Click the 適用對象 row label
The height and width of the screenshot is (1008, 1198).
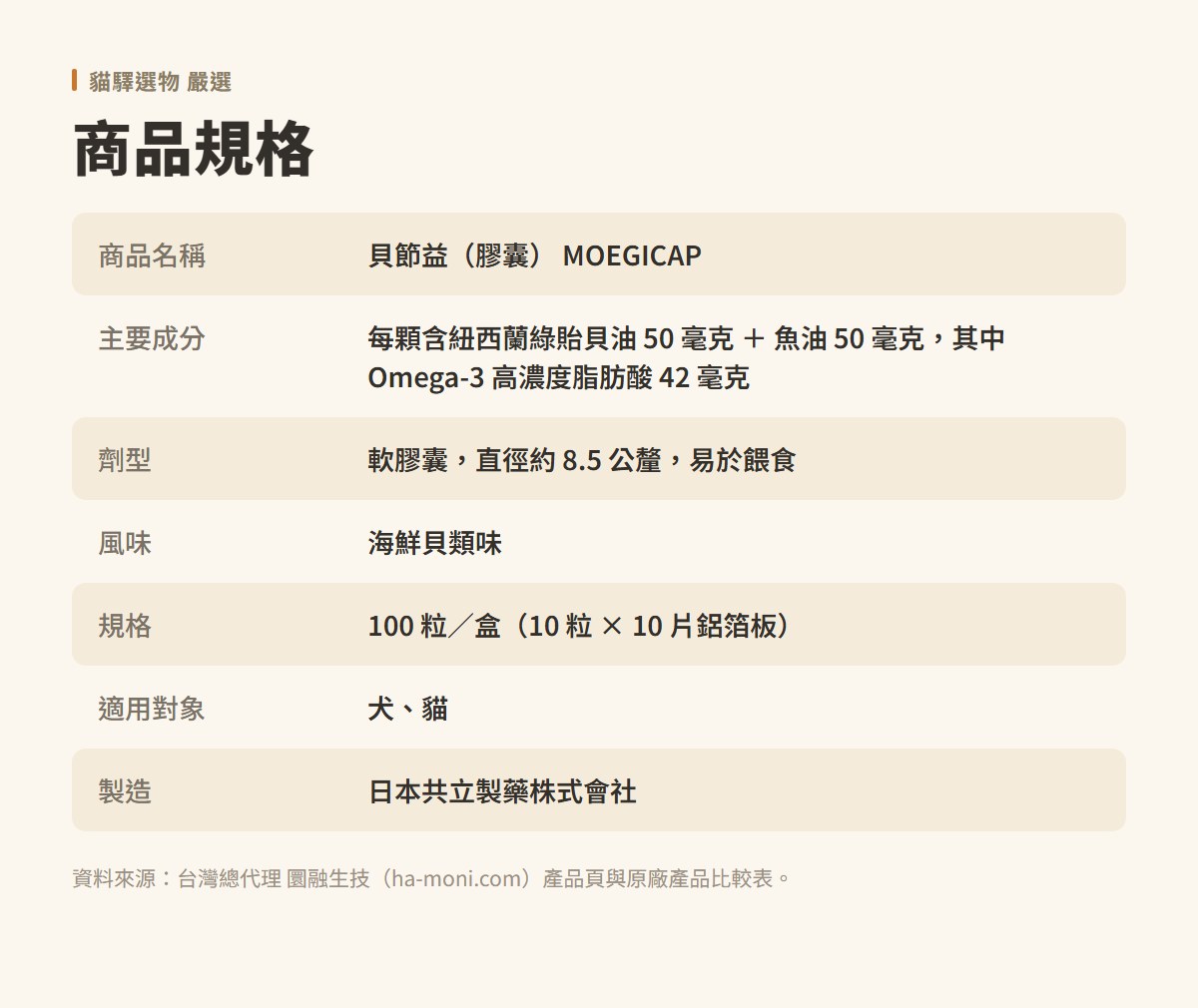152,709
